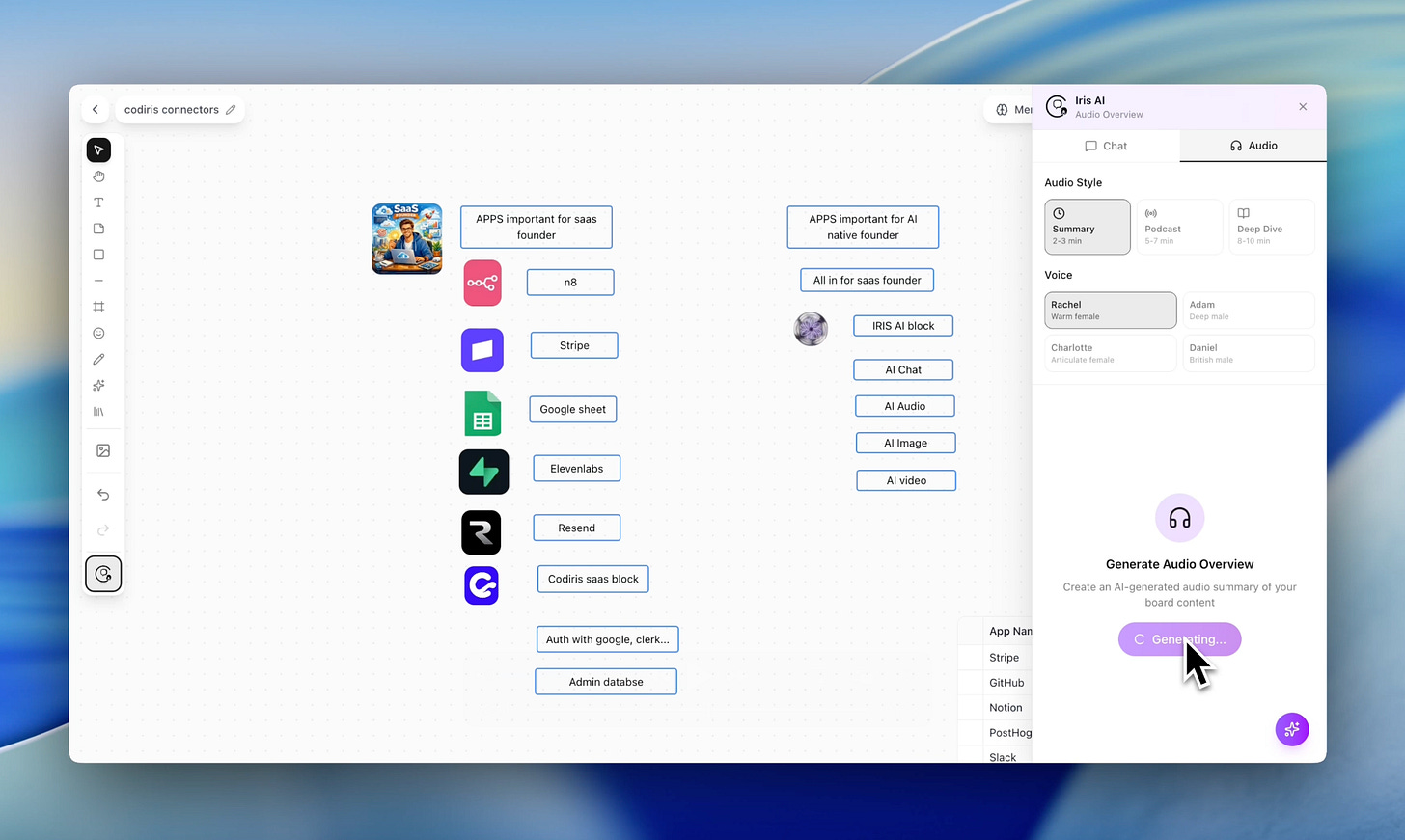Close the Iris AI panel
The width and height of the screenshot is (1405, 840).
pyautogui.click(x=1303, y=107)
